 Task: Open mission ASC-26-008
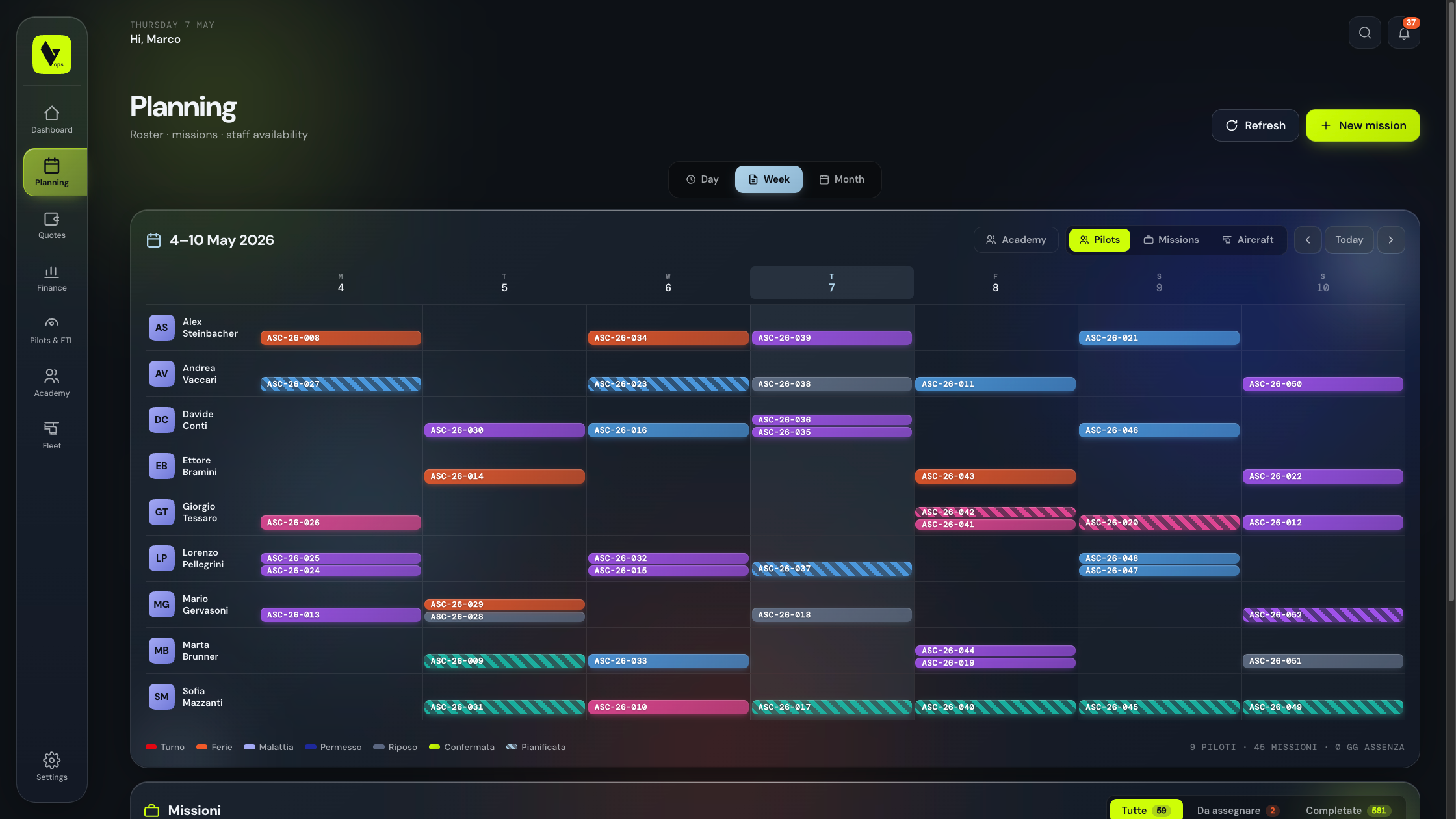(x=341, y=338)
